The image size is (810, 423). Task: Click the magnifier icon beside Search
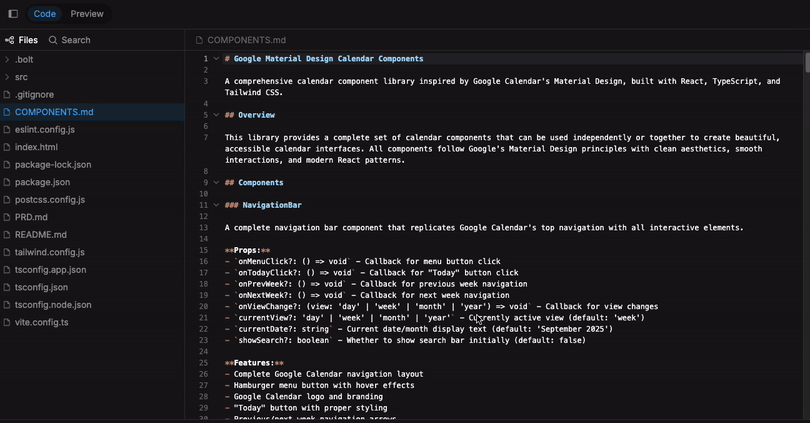pos(53,40)
